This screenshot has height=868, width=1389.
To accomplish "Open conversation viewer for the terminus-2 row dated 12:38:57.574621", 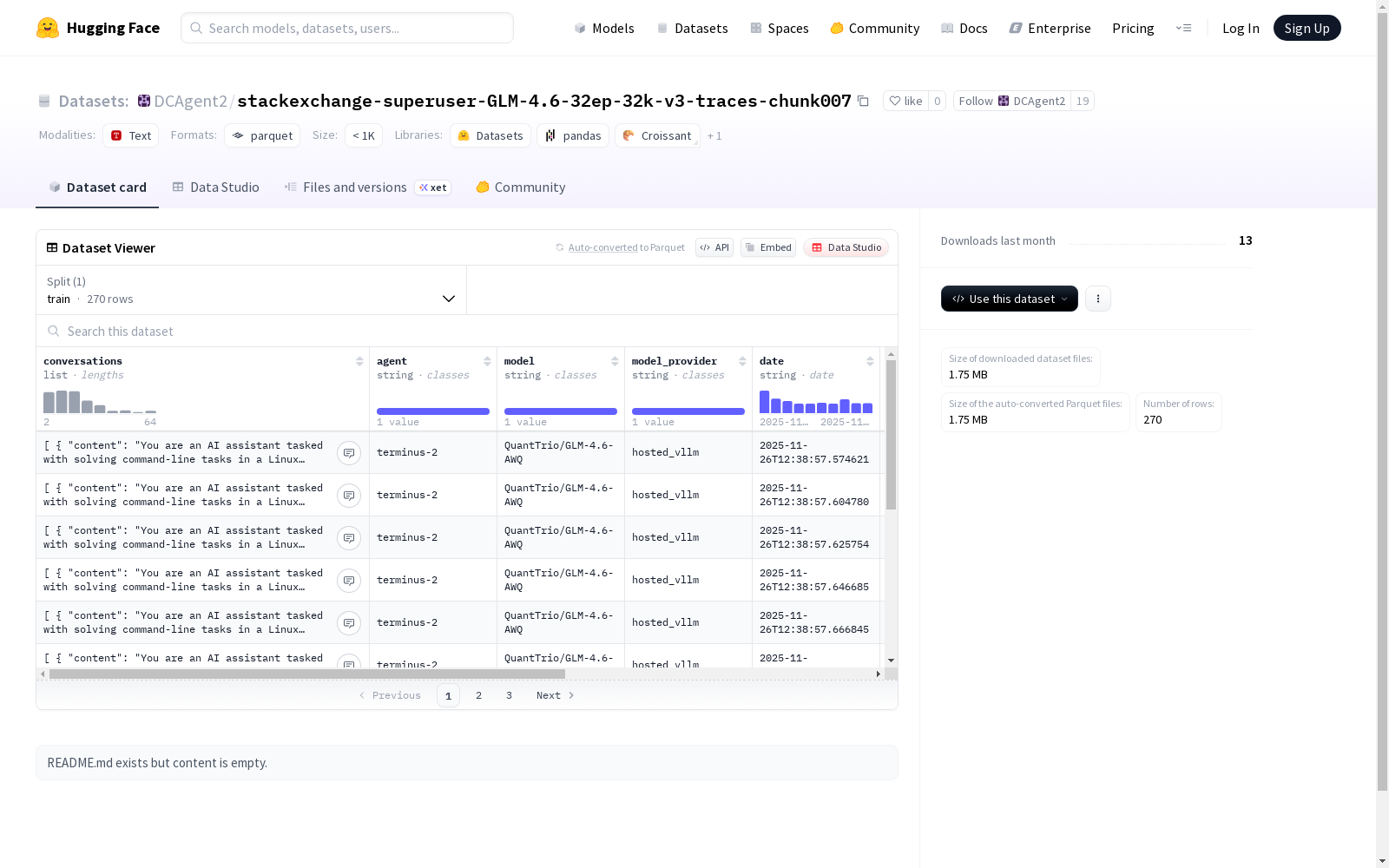I will pyautogui.click(x=349, y=453).
